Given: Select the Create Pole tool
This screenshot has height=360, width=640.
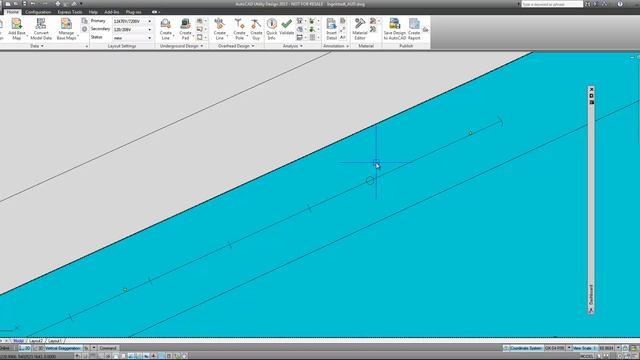Looking at the screenshot, I should [240, 29].
